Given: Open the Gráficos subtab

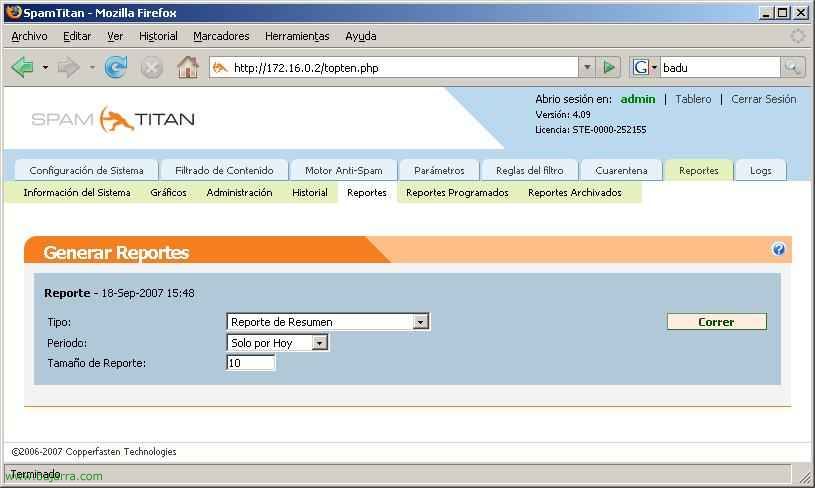Looking at the screenshot, I should point(168,192).
